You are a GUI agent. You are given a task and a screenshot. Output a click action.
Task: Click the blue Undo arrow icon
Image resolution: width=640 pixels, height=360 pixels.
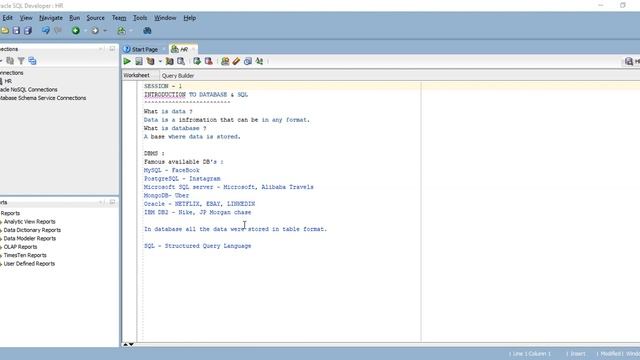(46, 31)
